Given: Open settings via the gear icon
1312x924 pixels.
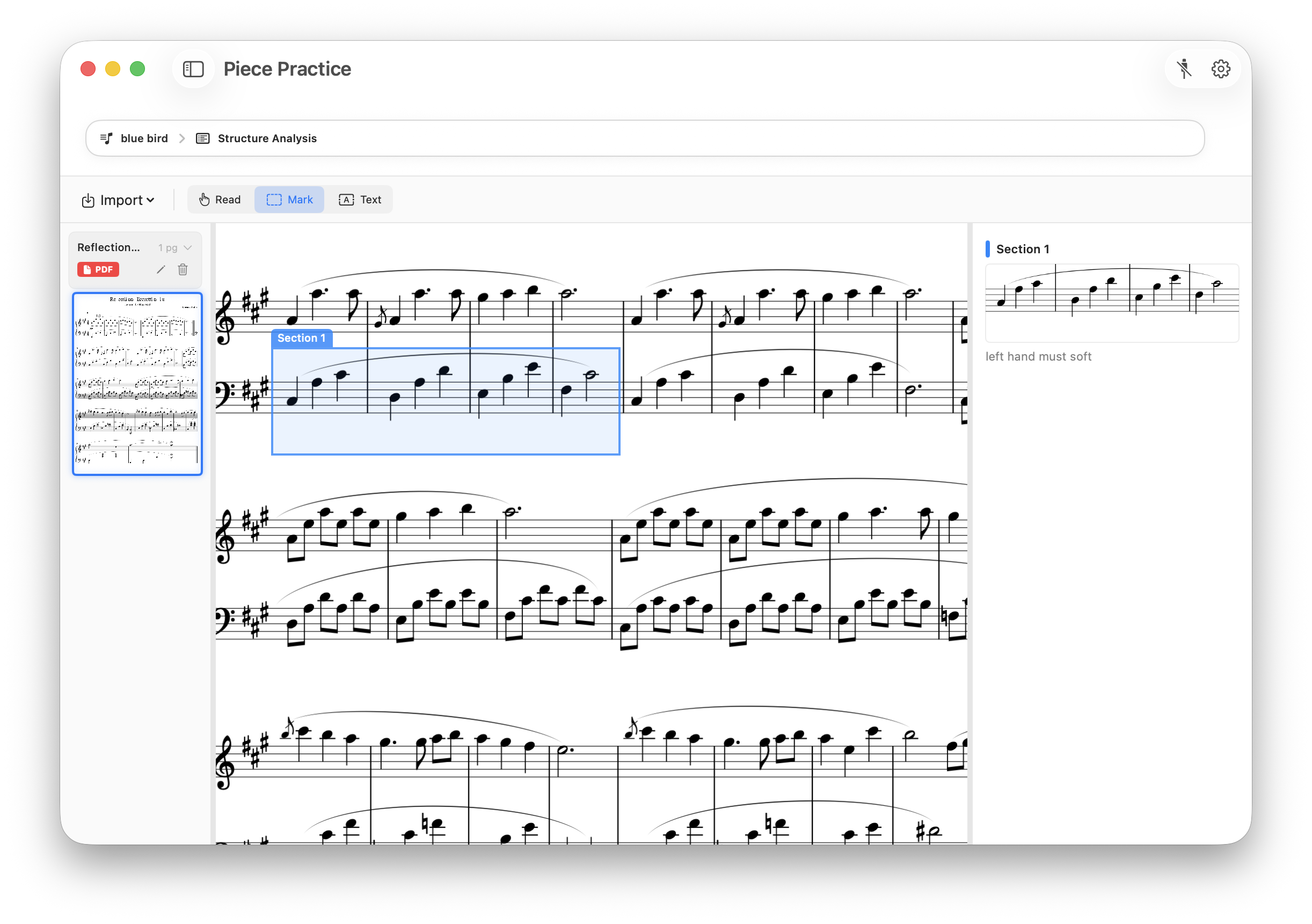Looking at the screenshot, I should [1221, 69].
